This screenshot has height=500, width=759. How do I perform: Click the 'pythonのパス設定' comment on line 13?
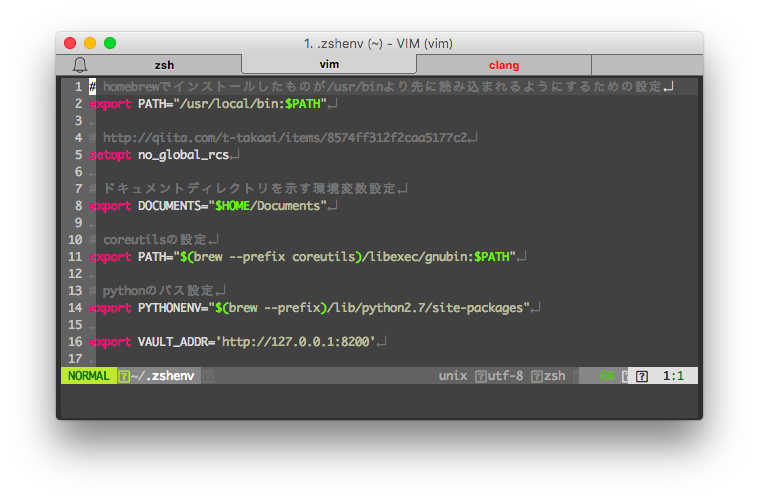point(158,291)
